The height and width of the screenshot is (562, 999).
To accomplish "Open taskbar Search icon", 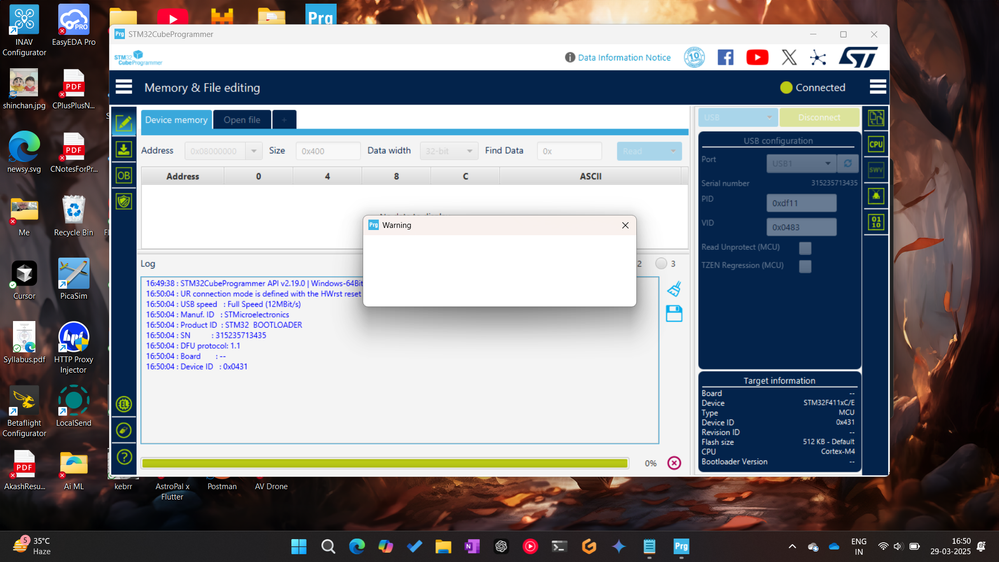I will click(328, 546).
